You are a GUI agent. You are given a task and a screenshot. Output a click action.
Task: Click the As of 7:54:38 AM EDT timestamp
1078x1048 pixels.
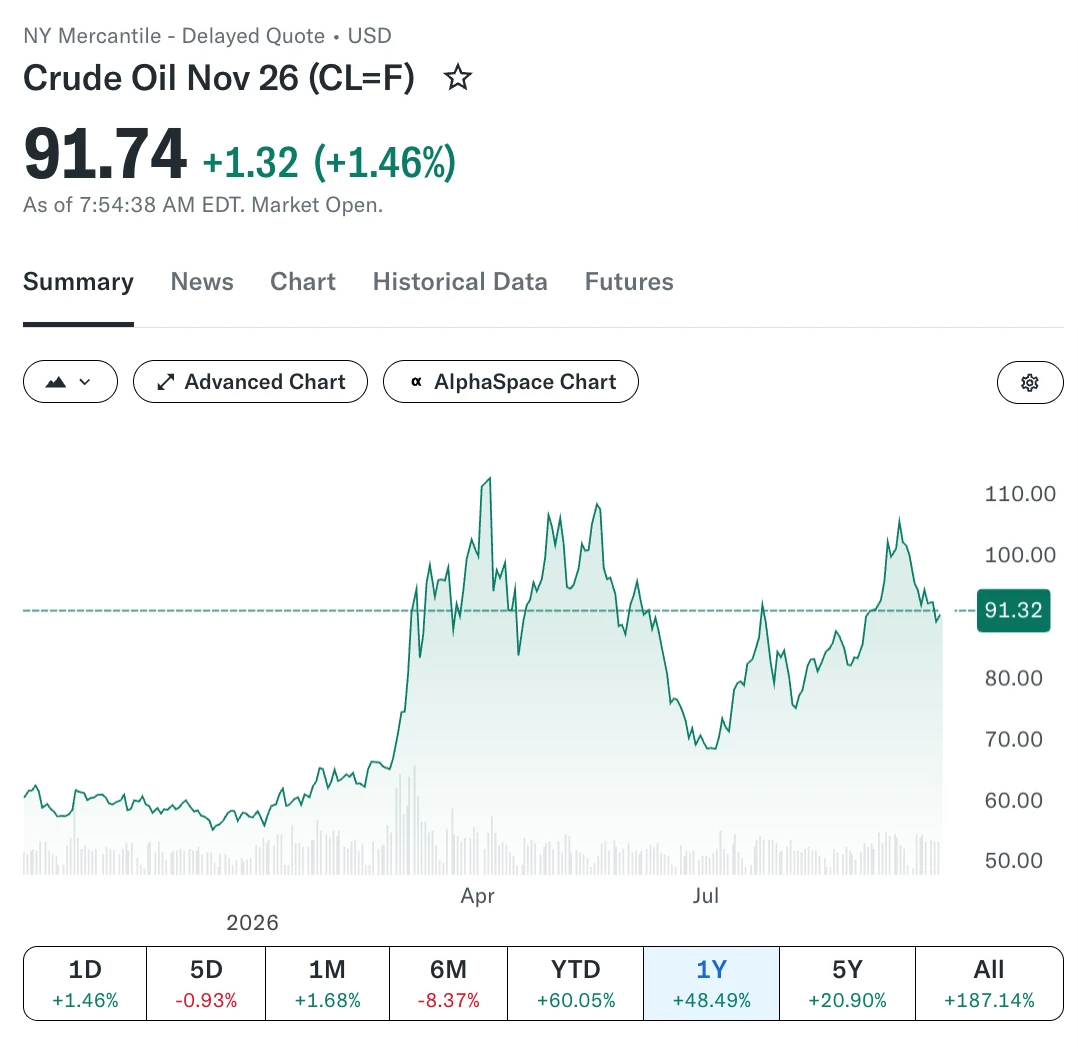pos(203,205)
